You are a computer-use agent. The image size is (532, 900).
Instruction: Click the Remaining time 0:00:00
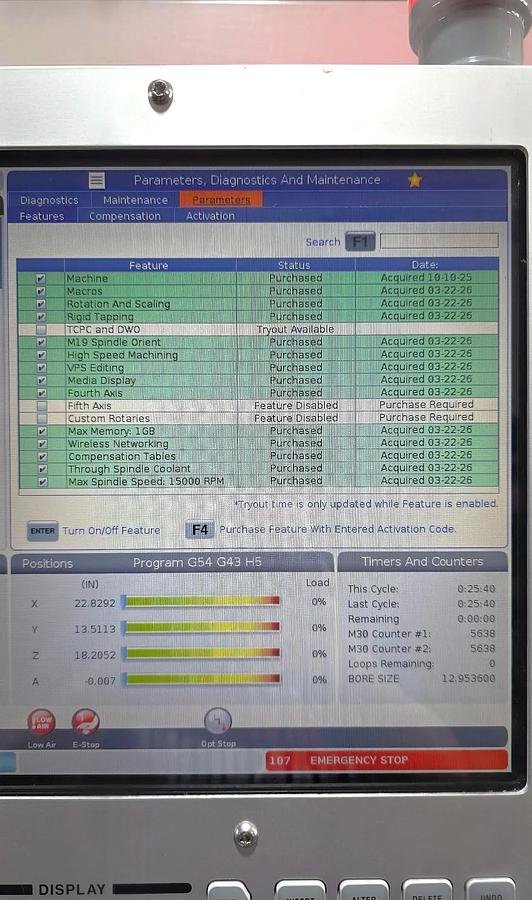click(x=476, y=619)
